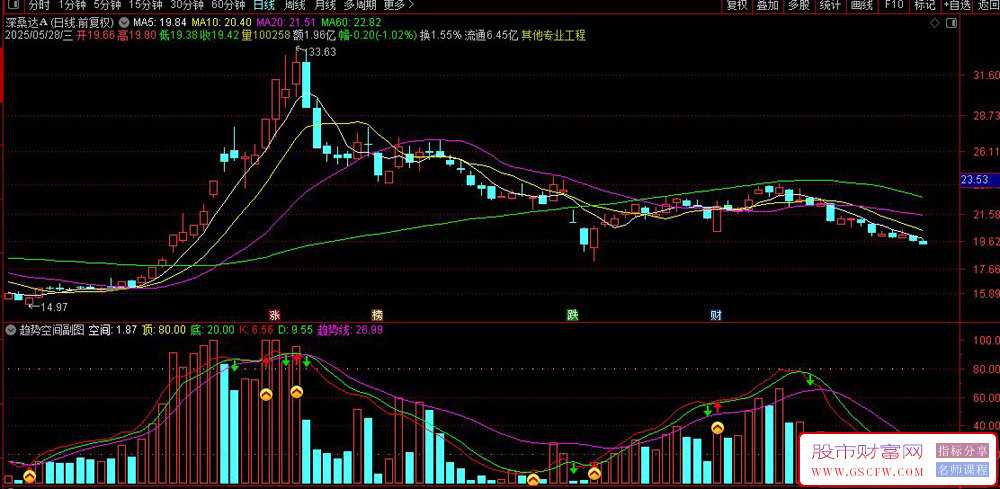Select the 月线 monthly chart tab
This screenshot has height=489, width=1000.
click(325, 6)
